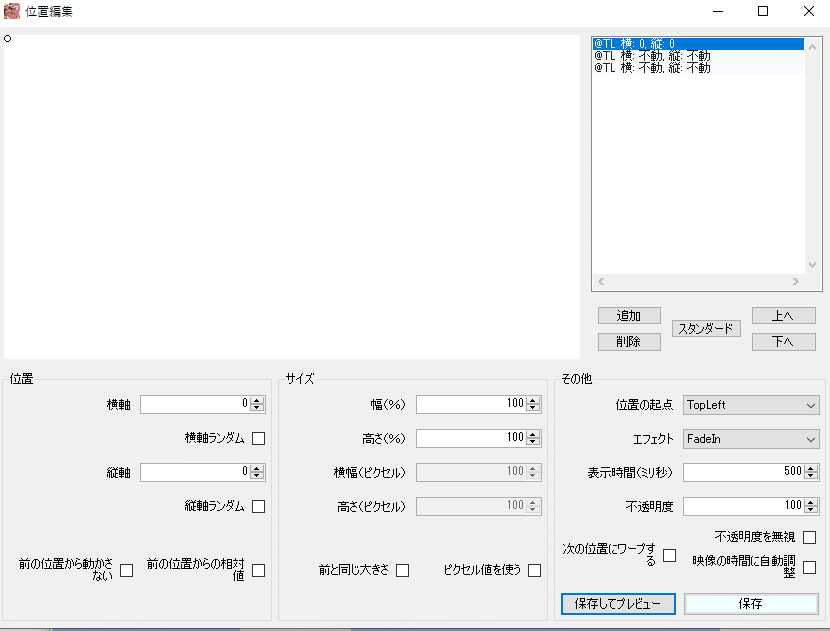Click list vertical scrollbar up arrow
This screenshot has width=830, height=631.
tap(813, 47)
